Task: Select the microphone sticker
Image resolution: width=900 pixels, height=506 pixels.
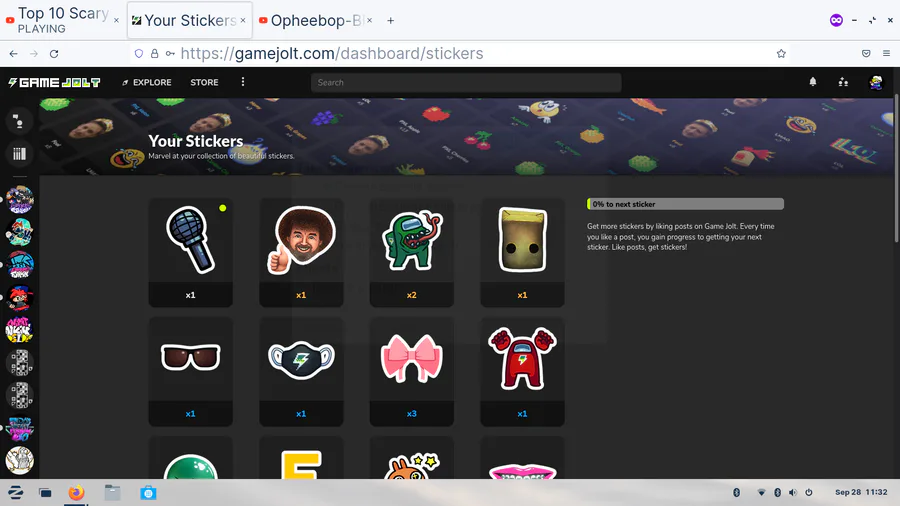Action: pyautogui.click(x=191, y=252)
